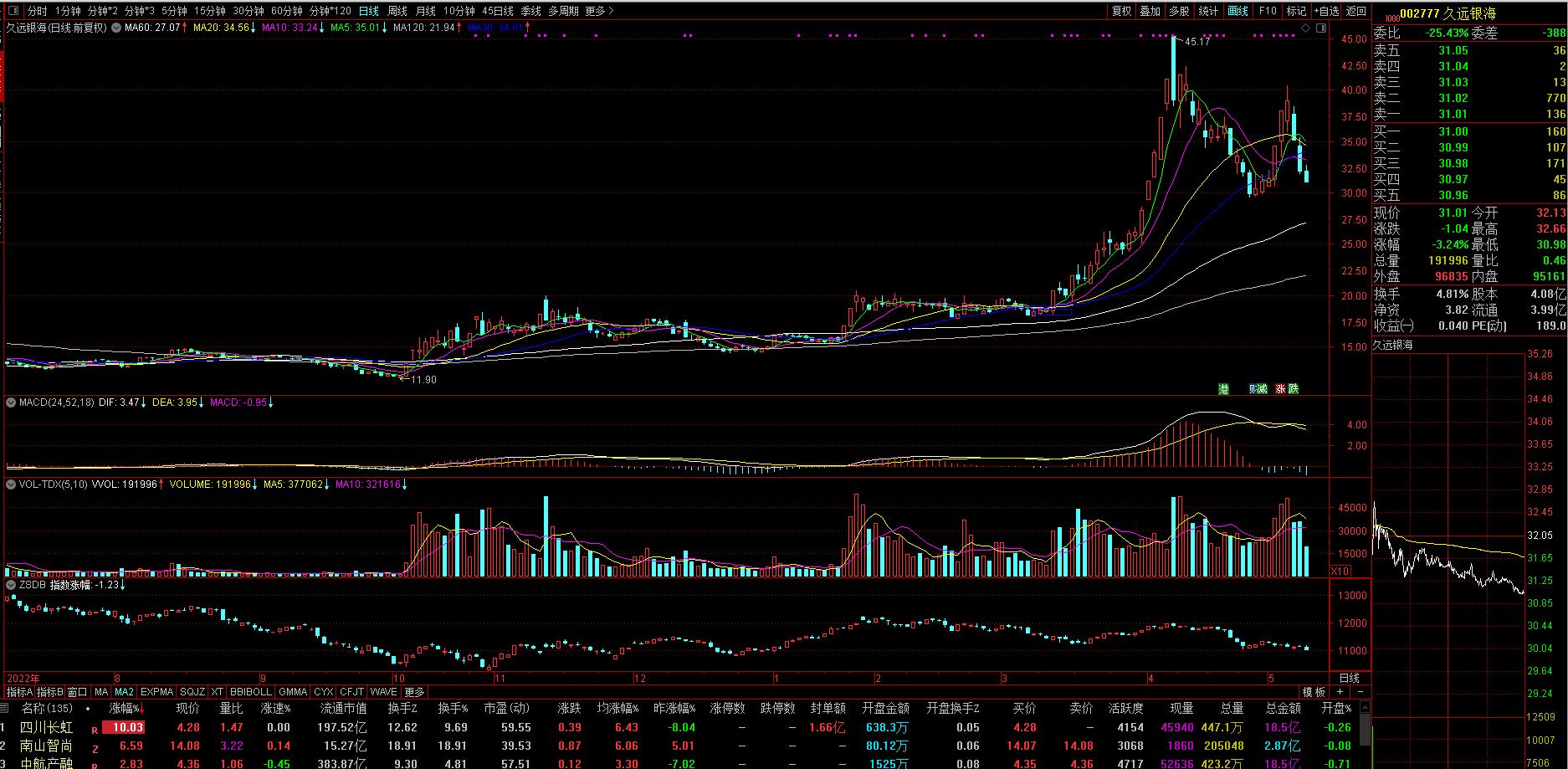Select the 15分钟 period tab
Viewport: 1568px width, 769px height.
(x=210, y=11)
